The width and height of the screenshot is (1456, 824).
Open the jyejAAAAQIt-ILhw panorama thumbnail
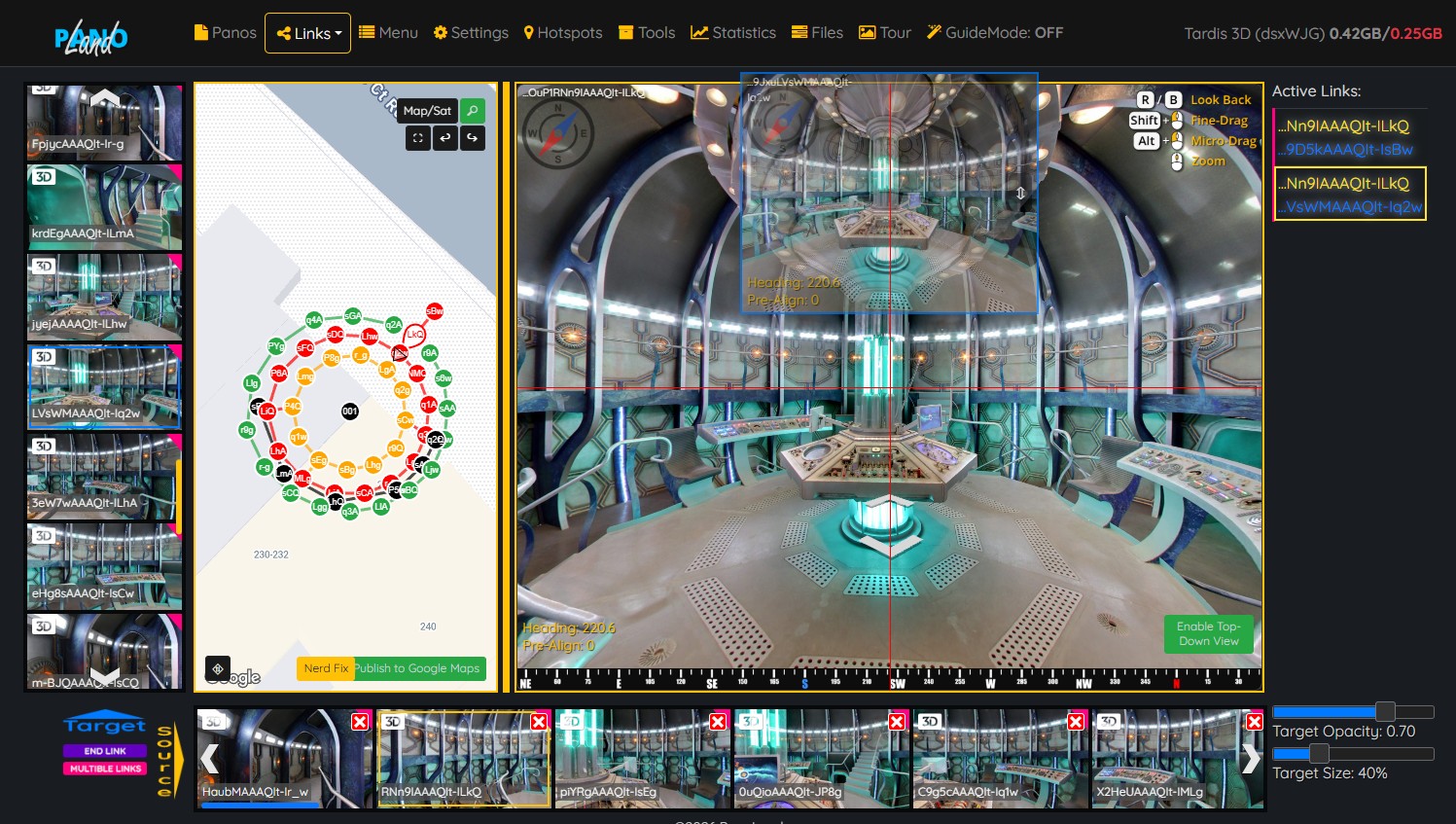(105, 297)
